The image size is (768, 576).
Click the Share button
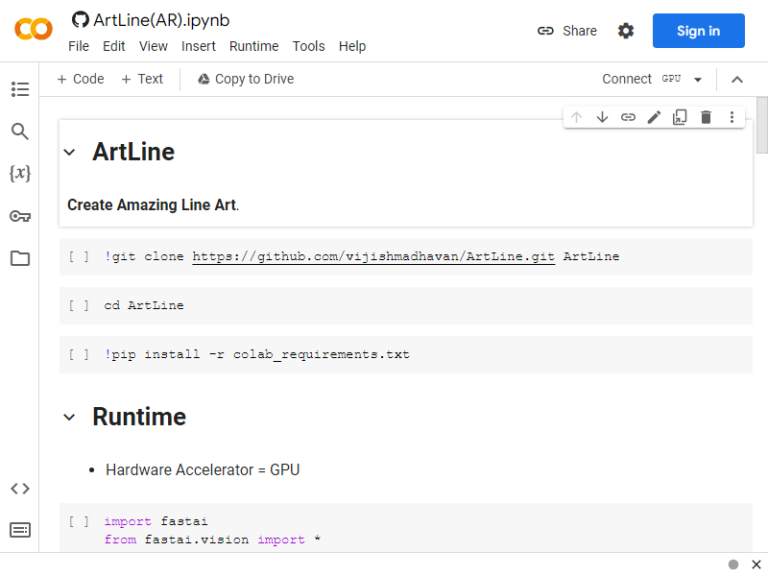567,31
